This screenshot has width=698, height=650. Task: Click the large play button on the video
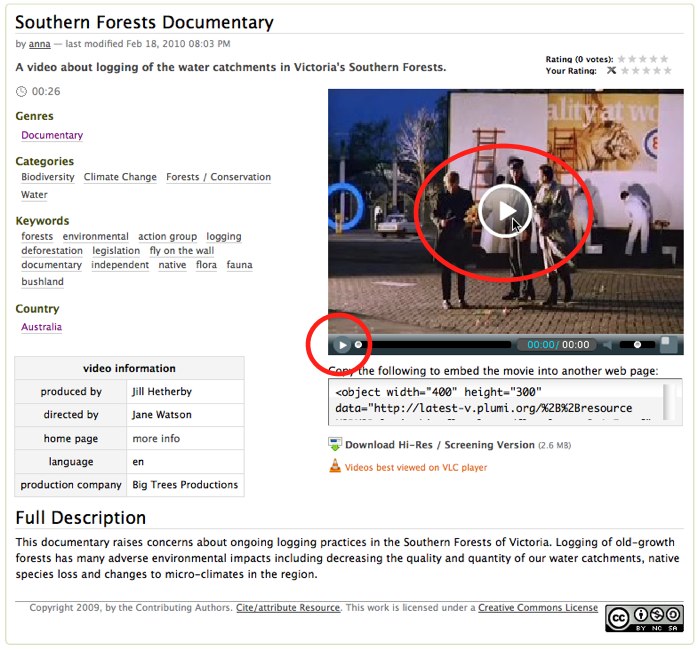[x=504, y=210]
